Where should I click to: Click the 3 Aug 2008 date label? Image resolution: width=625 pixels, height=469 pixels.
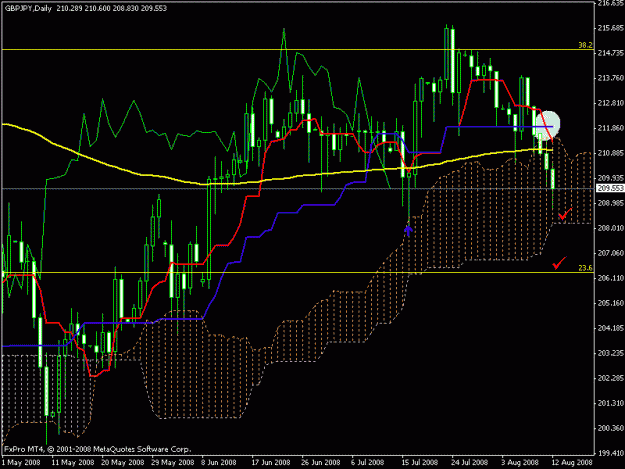click(x=520, y=463)
